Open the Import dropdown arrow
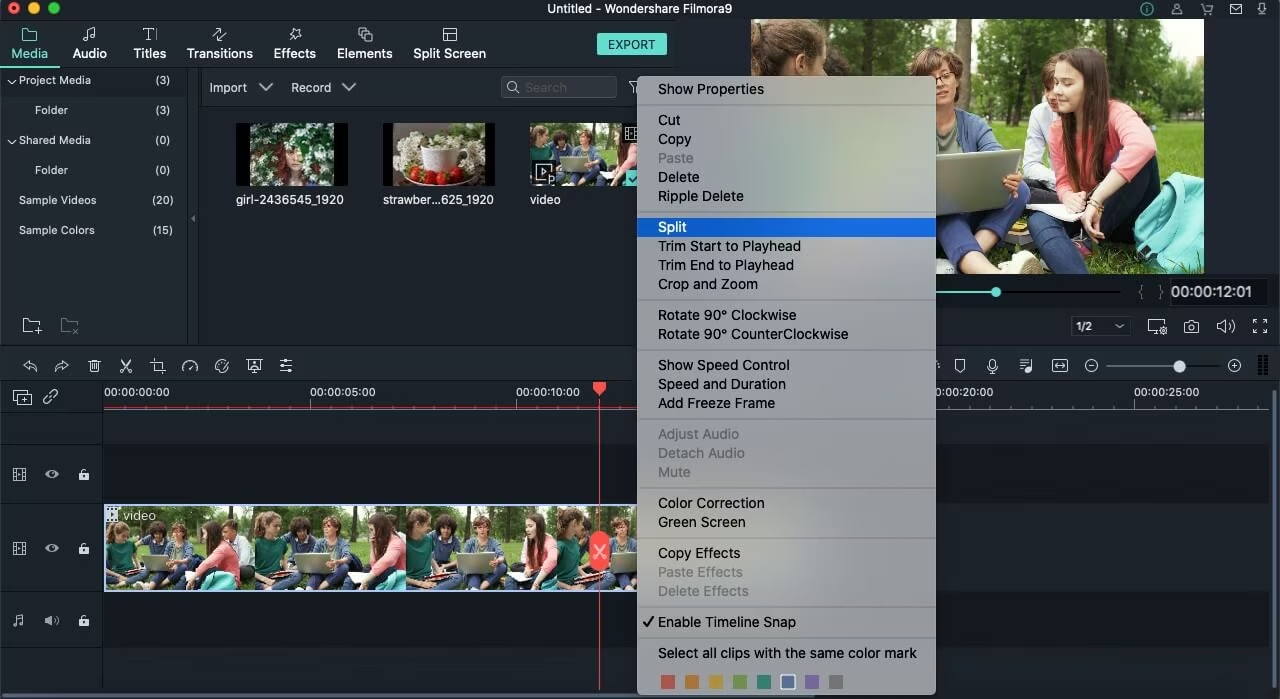The height and width of the screenshot is (699, 1280). tap(267, 87)
